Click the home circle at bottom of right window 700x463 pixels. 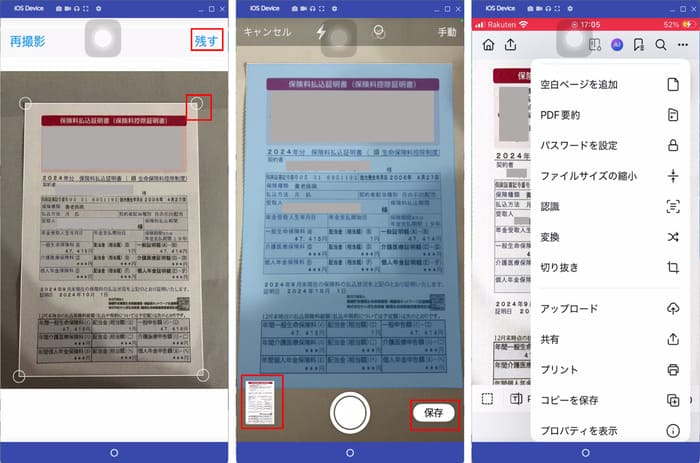coord(586,453)
